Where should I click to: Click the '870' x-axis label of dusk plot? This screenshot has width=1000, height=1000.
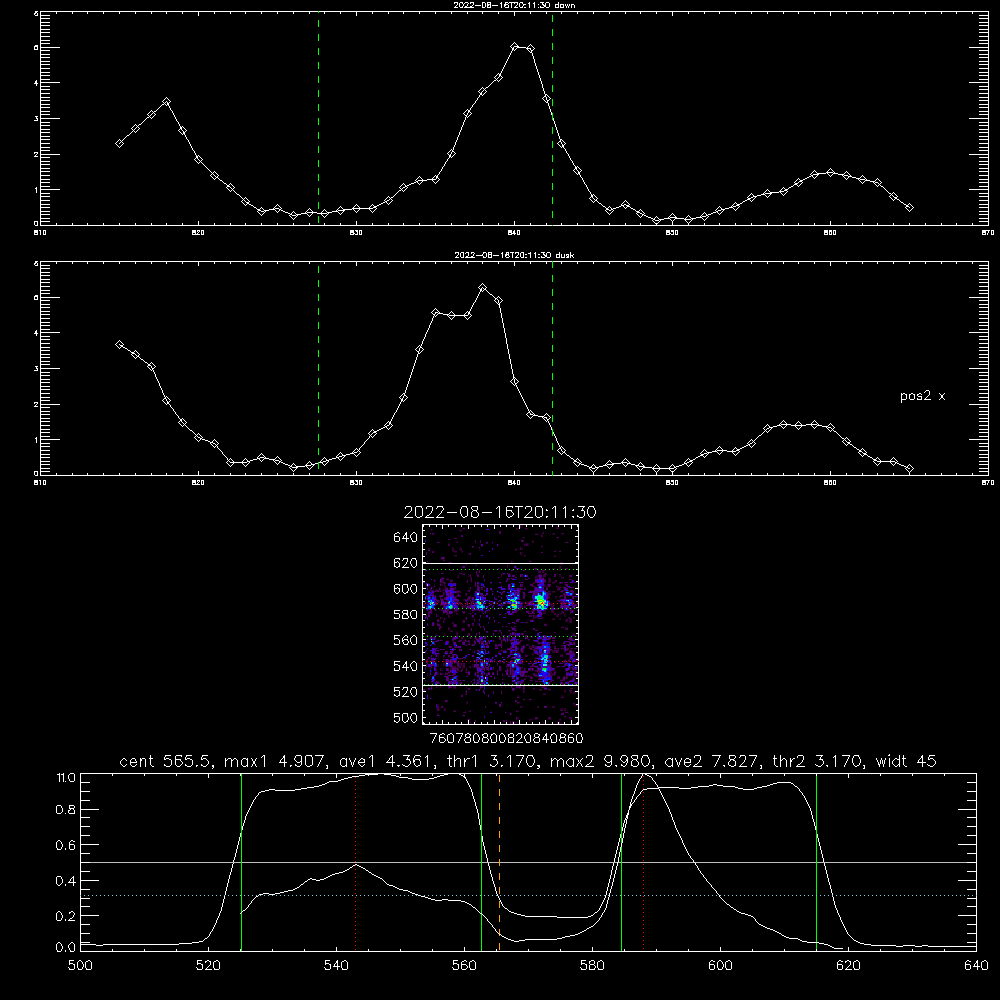(987, 483)
